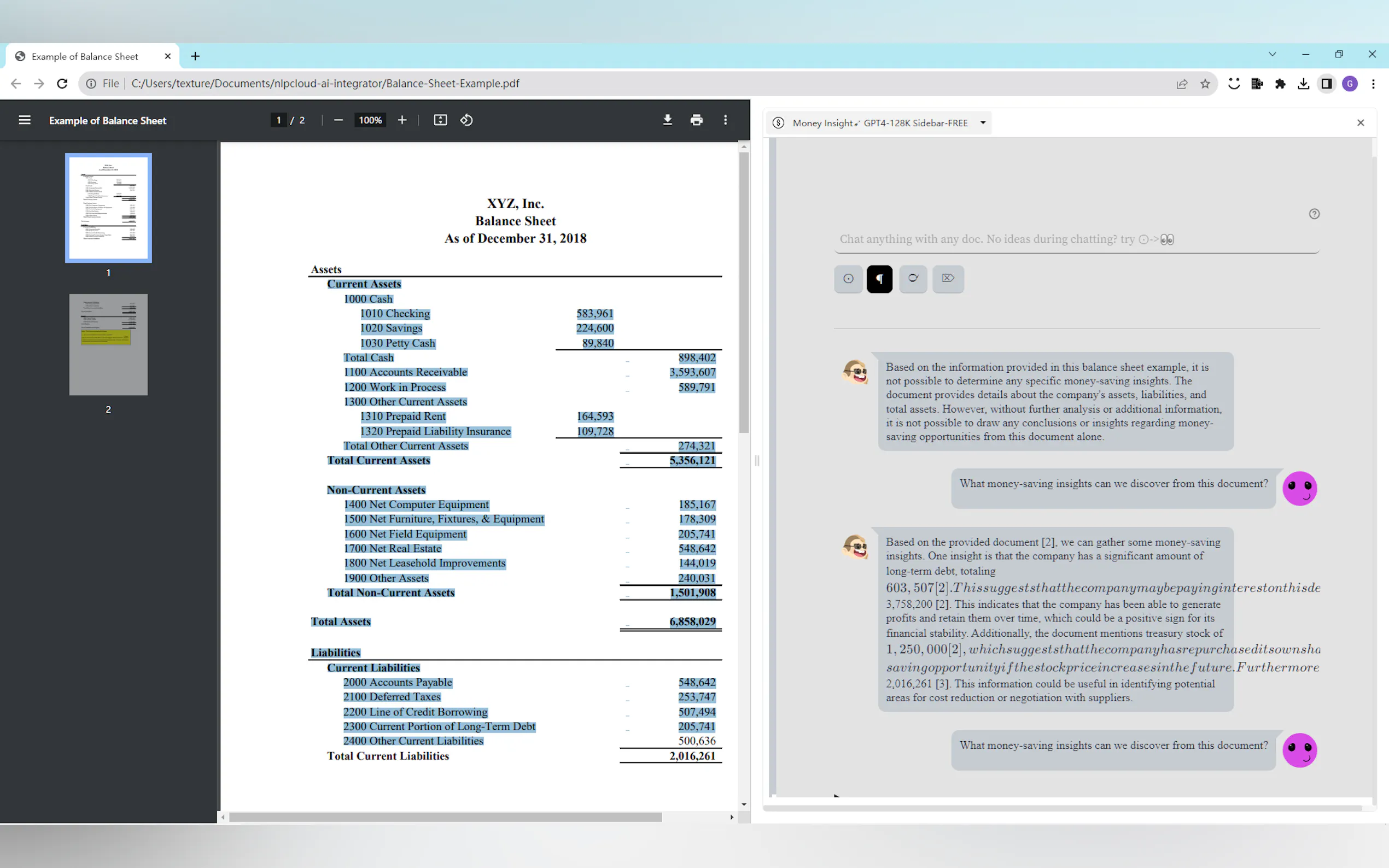This screenshot has width=1389, height=868.
Task: Reload the current page
Action: 62,84
